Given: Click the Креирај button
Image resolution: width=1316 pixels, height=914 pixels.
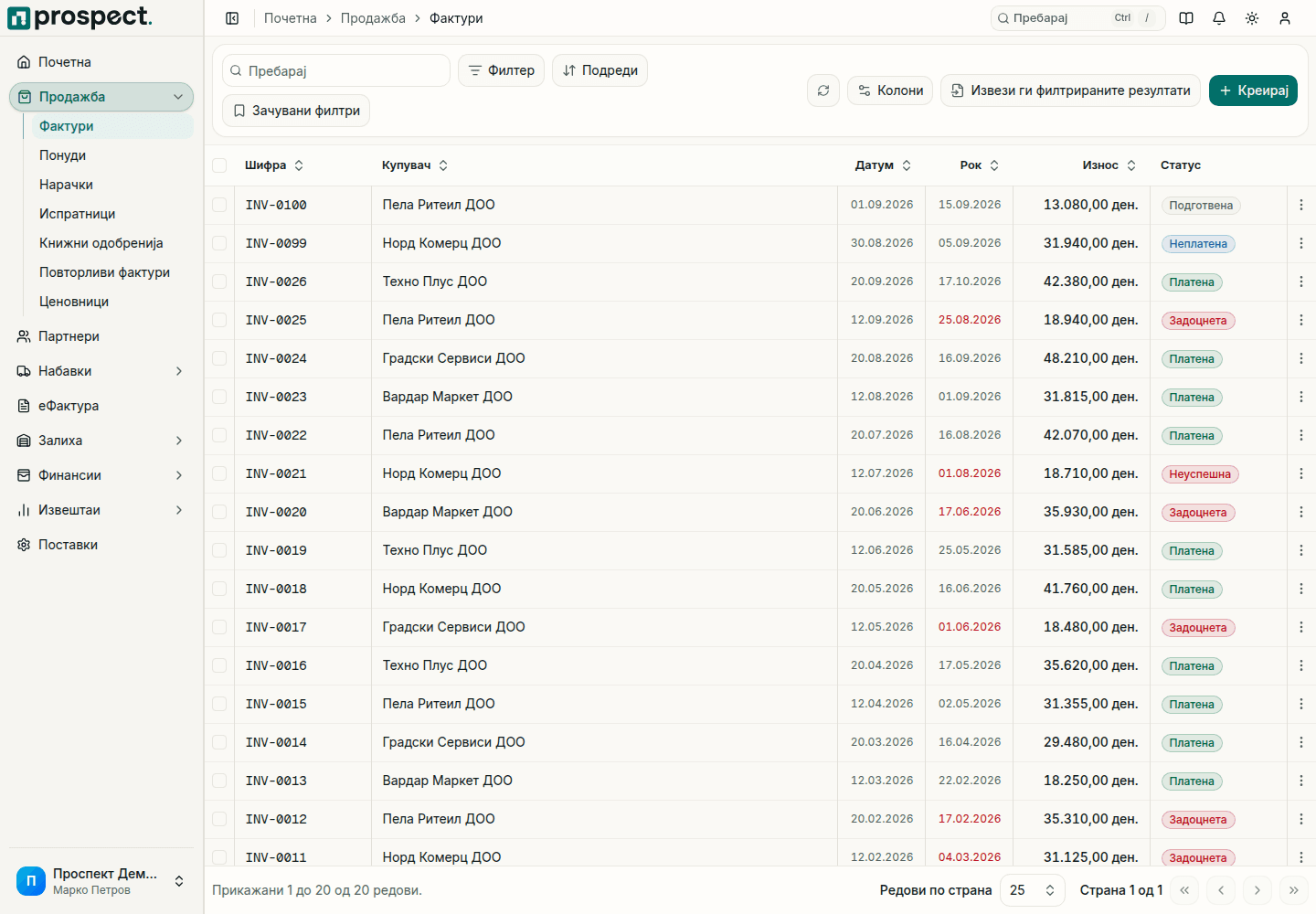Looking at the screenshot, I should [x=1253, y=90].
